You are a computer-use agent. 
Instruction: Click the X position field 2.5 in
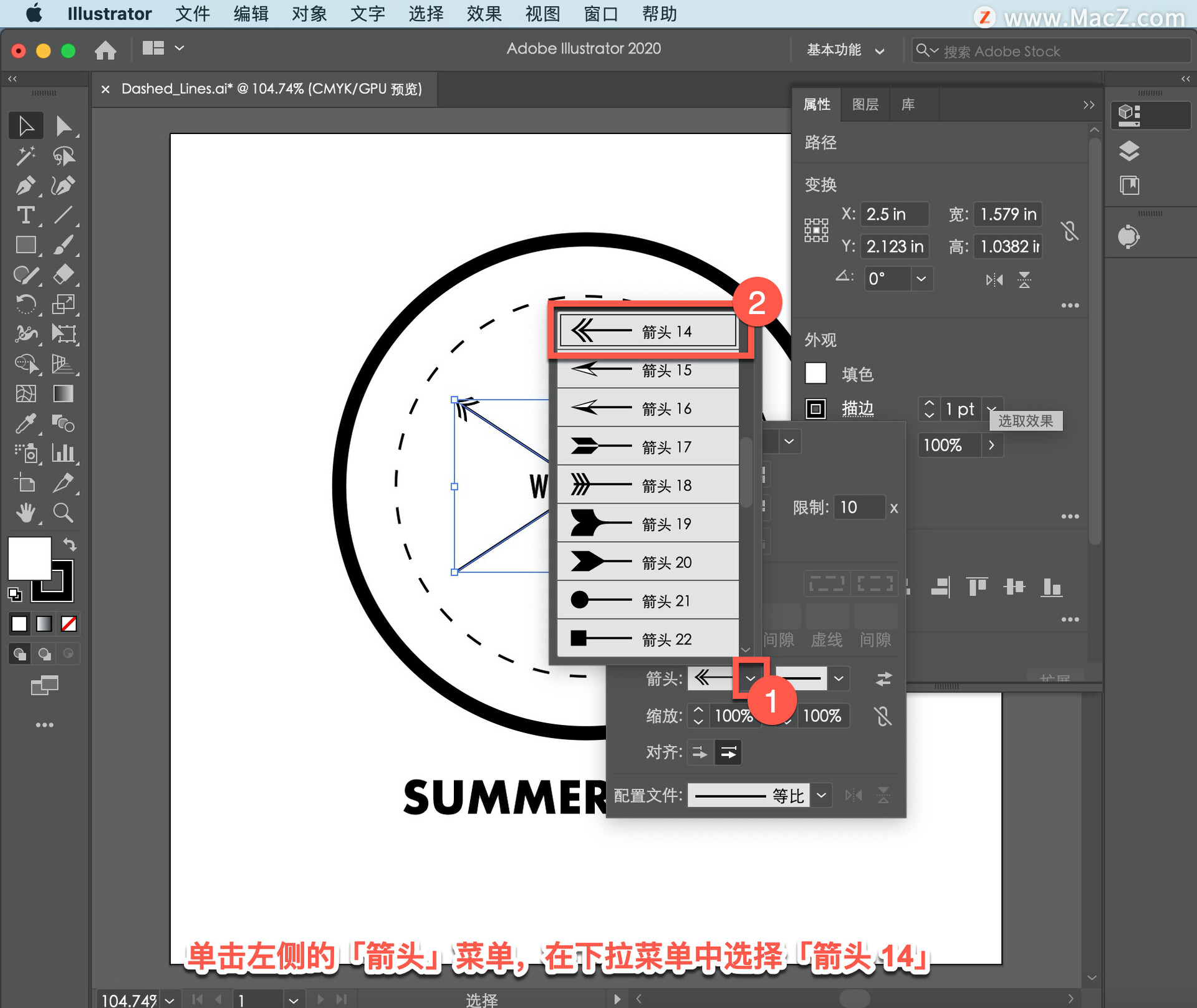coord(895,214)
